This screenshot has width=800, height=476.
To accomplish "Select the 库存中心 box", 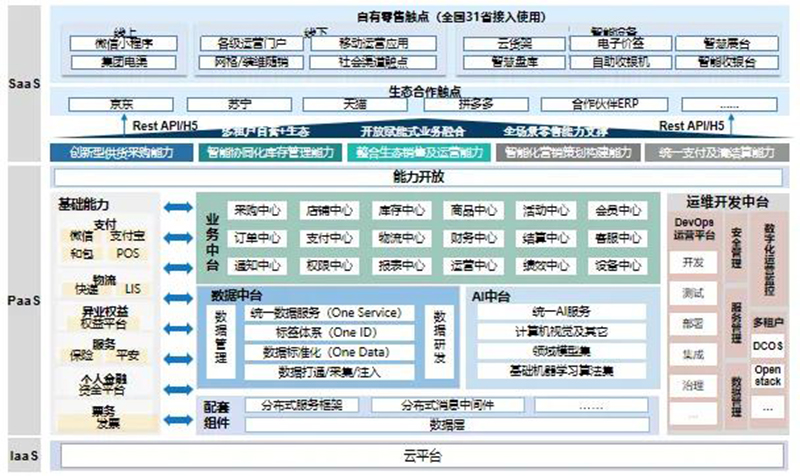I will (401, 210).
